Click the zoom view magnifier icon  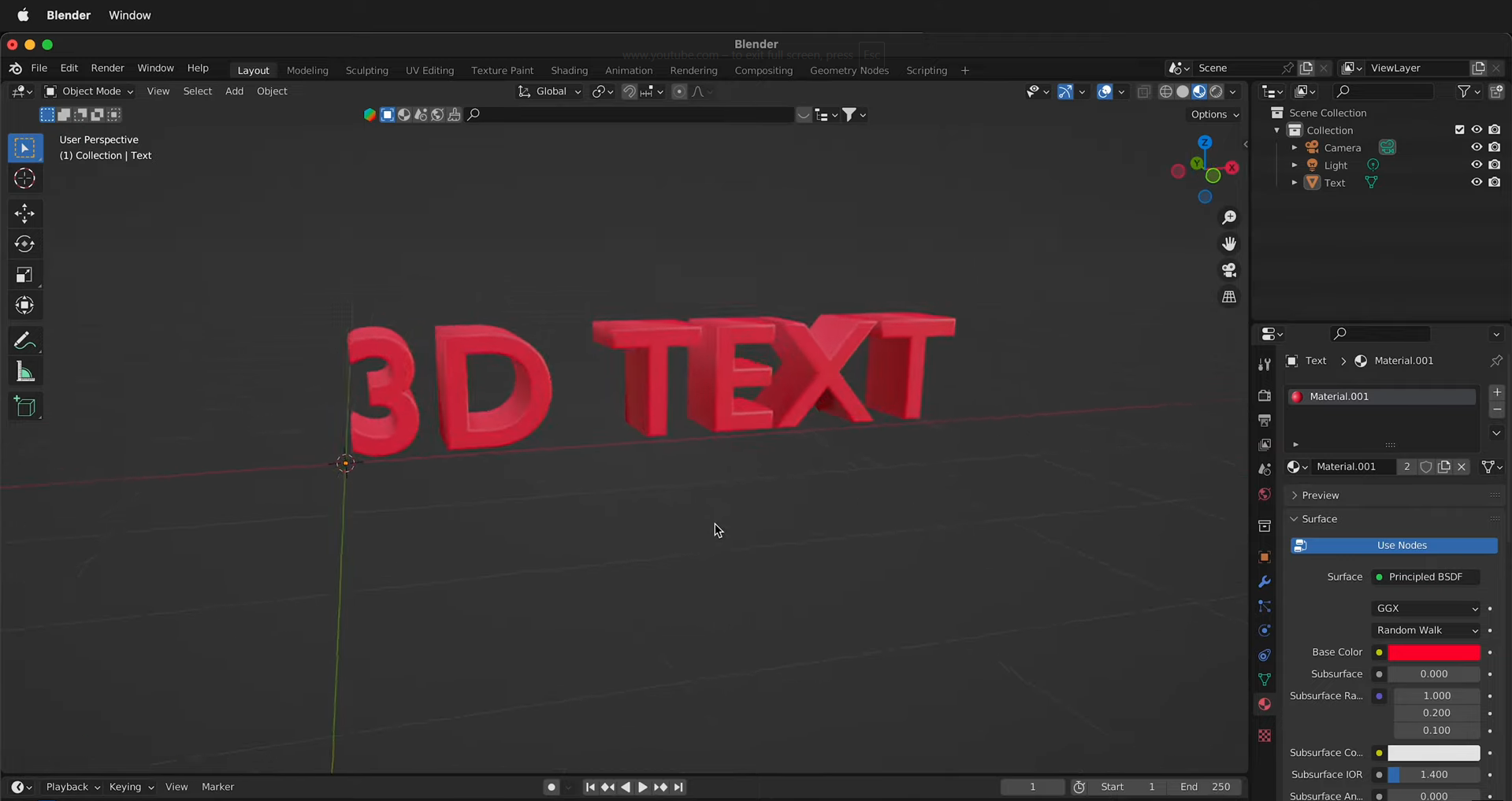(1229, 217)
